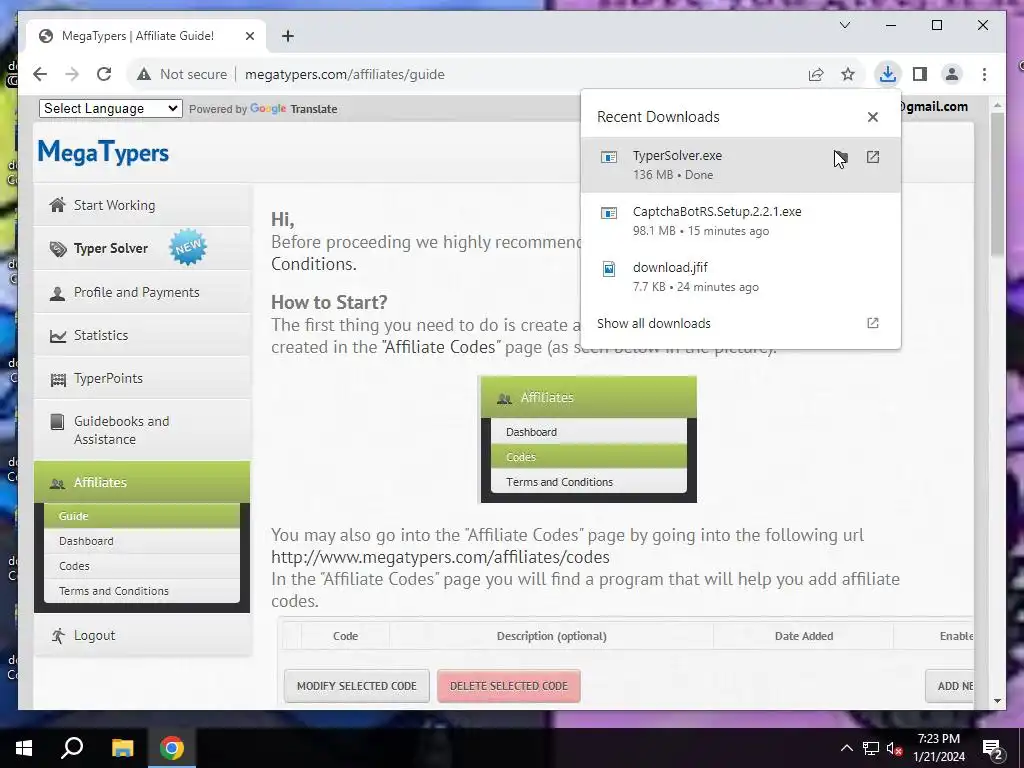
Task: Open the Chrome profile avatar
Action: coord(952,74)
